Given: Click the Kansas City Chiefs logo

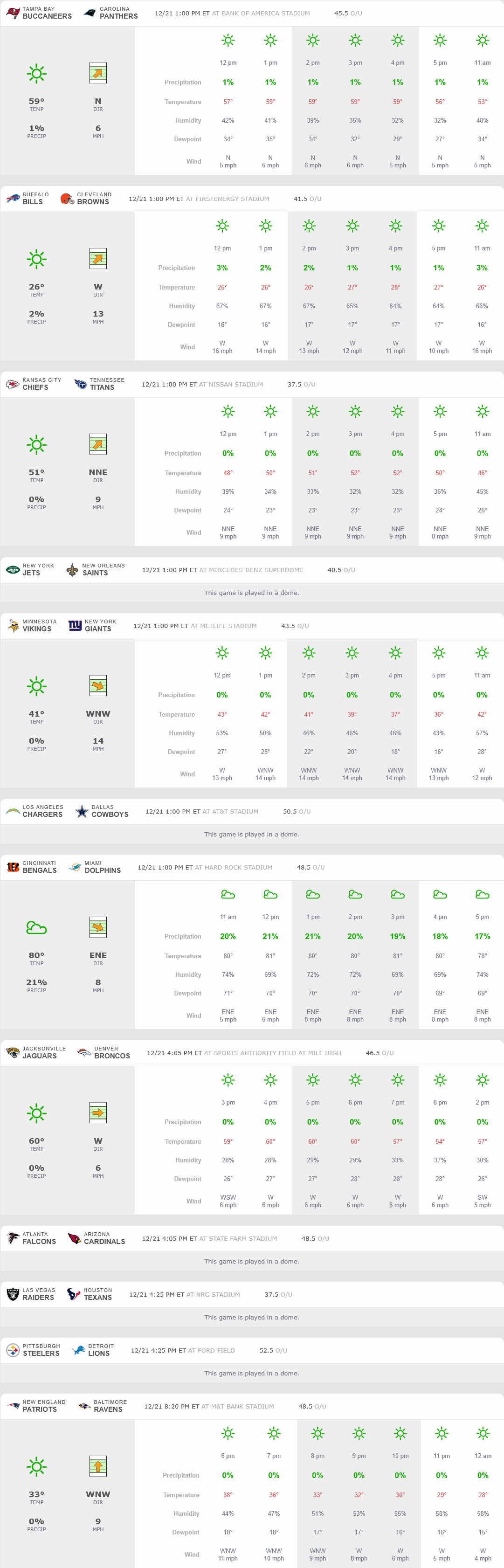Looking at the screenshot, I should [x=13, y=384].
